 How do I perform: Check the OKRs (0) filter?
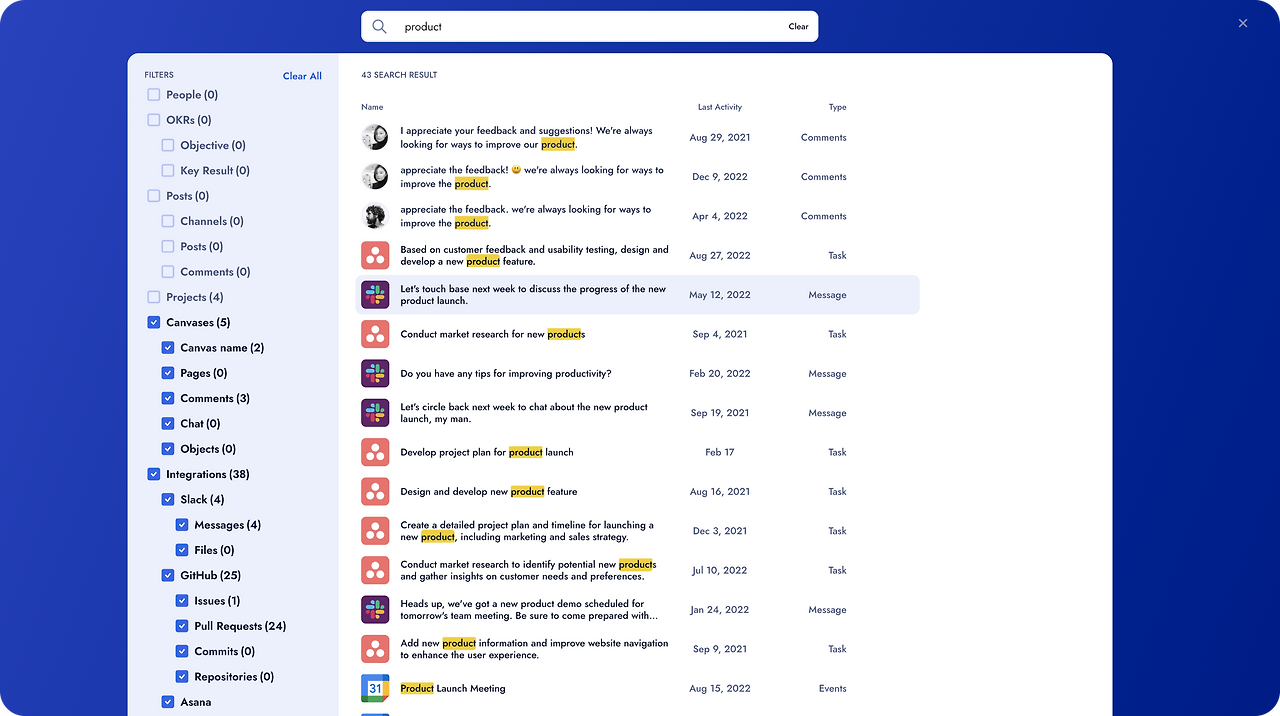click(x=154, y=120)
